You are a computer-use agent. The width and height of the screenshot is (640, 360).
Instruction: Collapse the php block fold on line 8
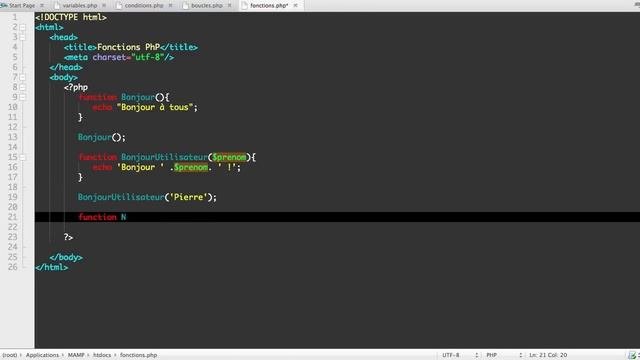click(x=23, y=87)
